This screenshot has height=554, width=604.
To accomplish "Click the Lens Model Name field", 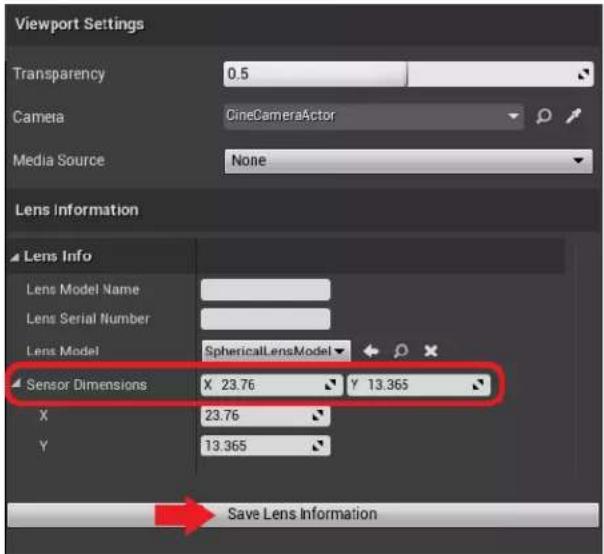I will [265, 290].
